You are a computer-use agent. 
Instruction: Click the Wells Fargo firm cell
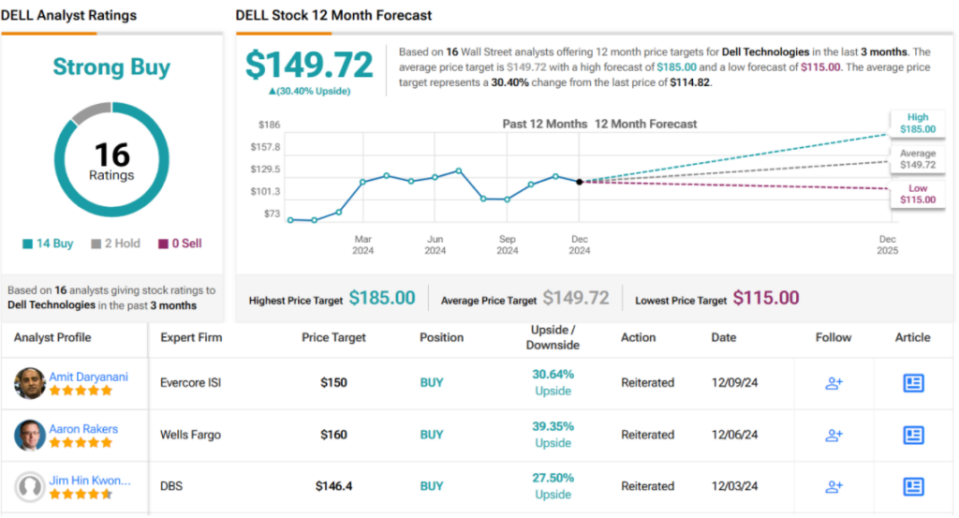(x=190, y=435)
